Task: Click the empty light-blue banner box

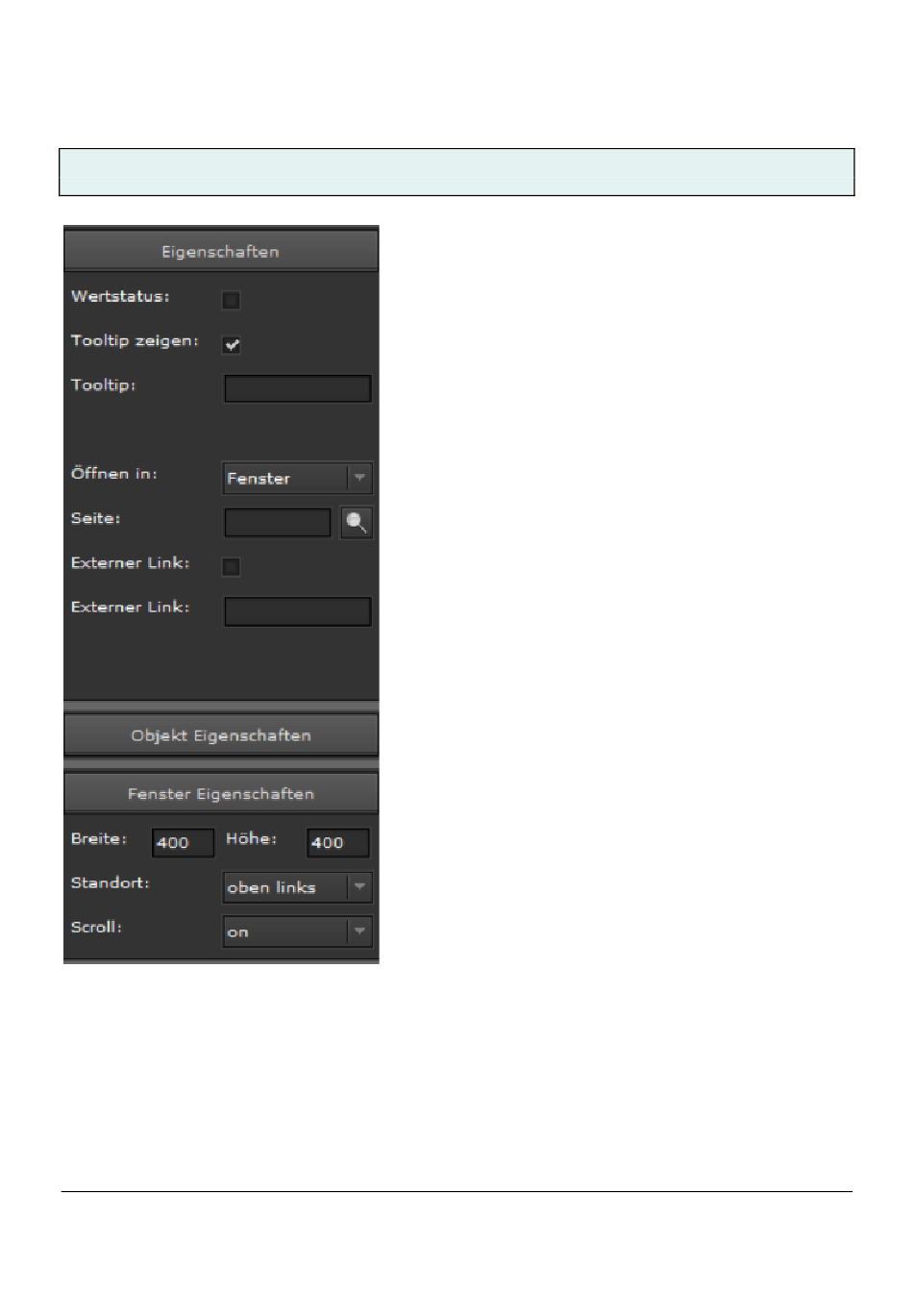Action: [x=456, y=172]
